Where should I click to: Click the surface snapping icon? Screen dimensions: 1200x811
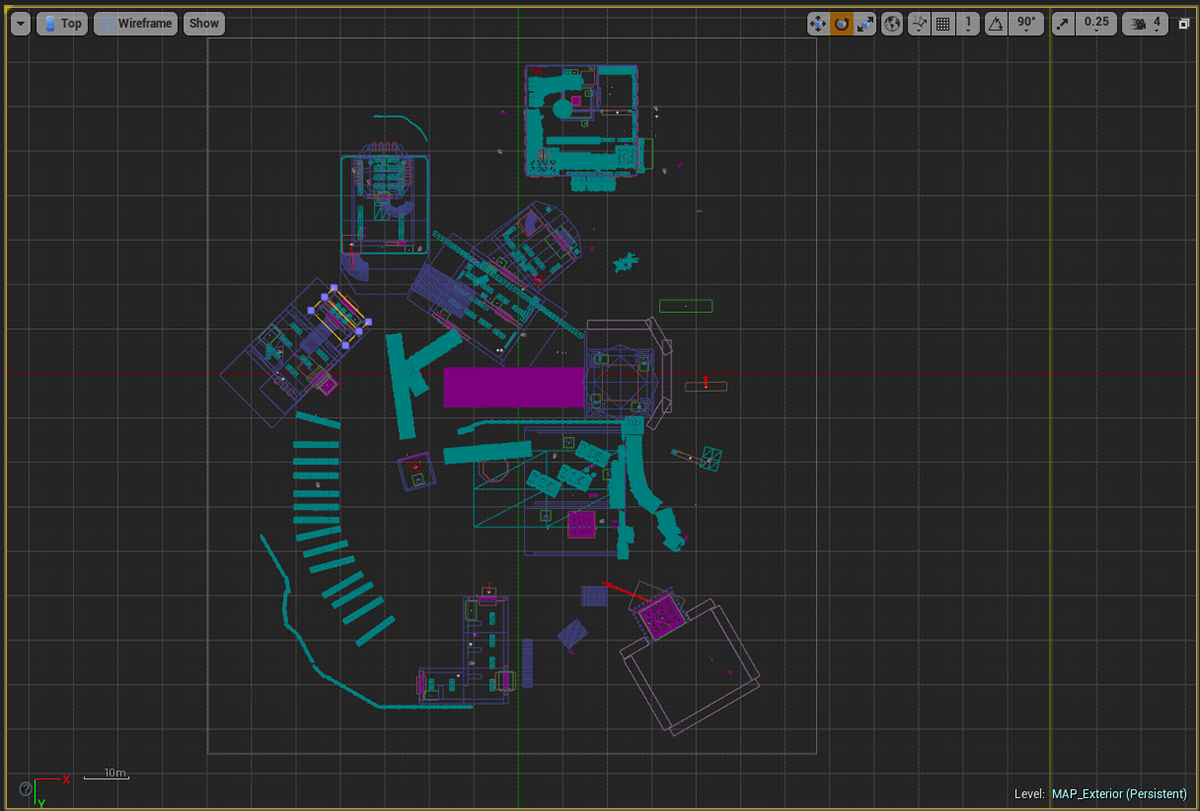click(x=919, y=24)
